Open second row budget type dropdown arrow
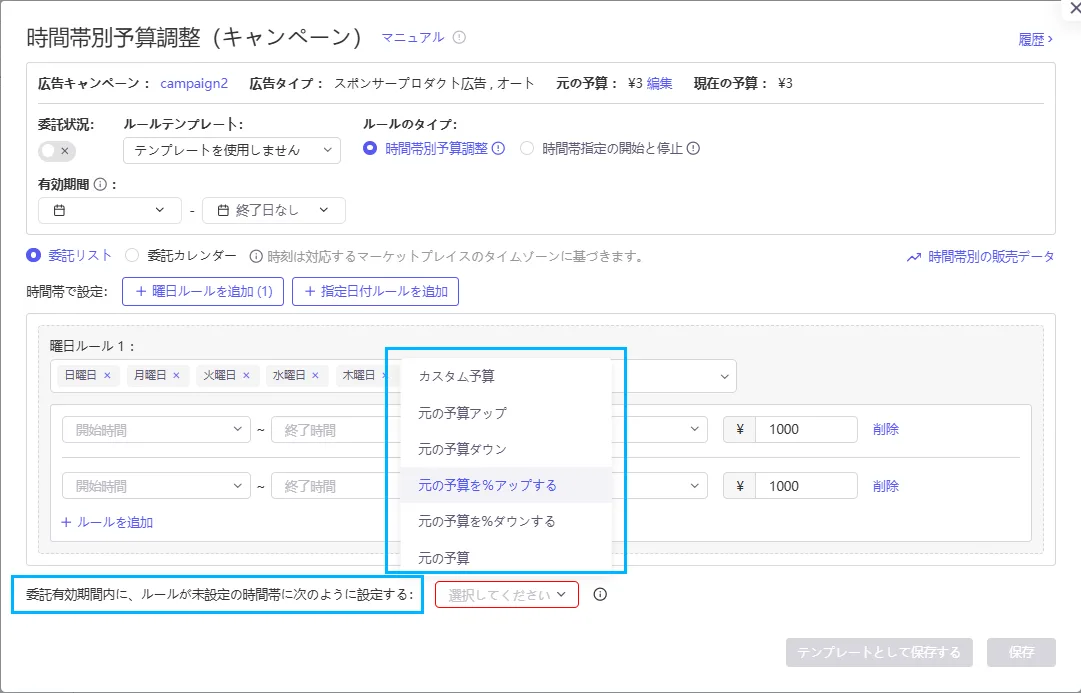Viewport: 1081px width, 693px height. tap(694, 486)
